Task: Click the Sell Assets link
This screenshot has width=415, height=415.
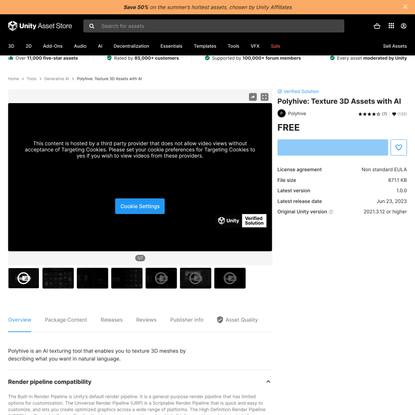Action: click(395, 46)
